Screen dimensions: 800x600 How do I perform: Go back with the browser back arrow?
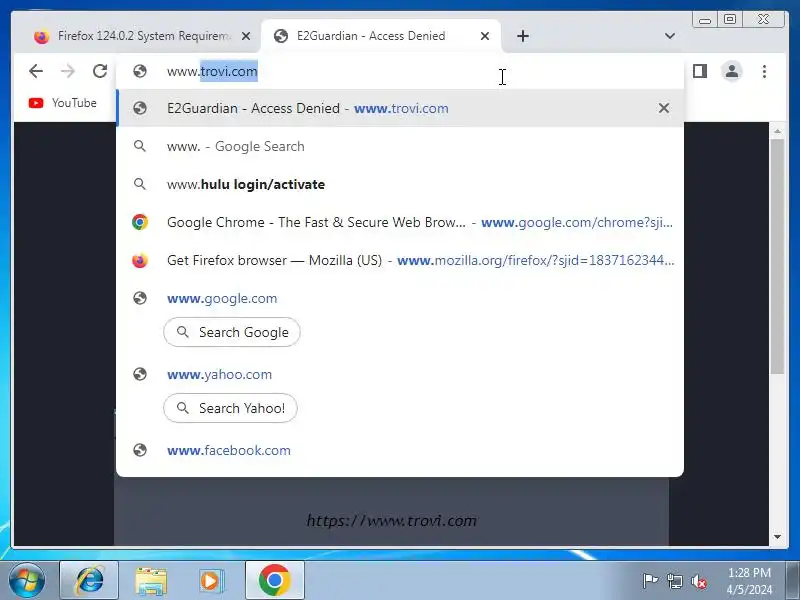coord(36,71)
